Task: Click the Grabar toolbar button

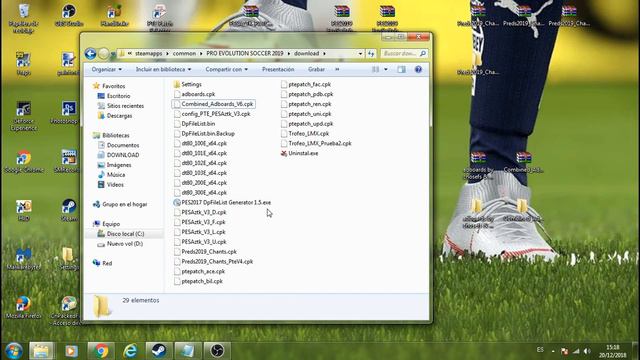Action: 316,69
